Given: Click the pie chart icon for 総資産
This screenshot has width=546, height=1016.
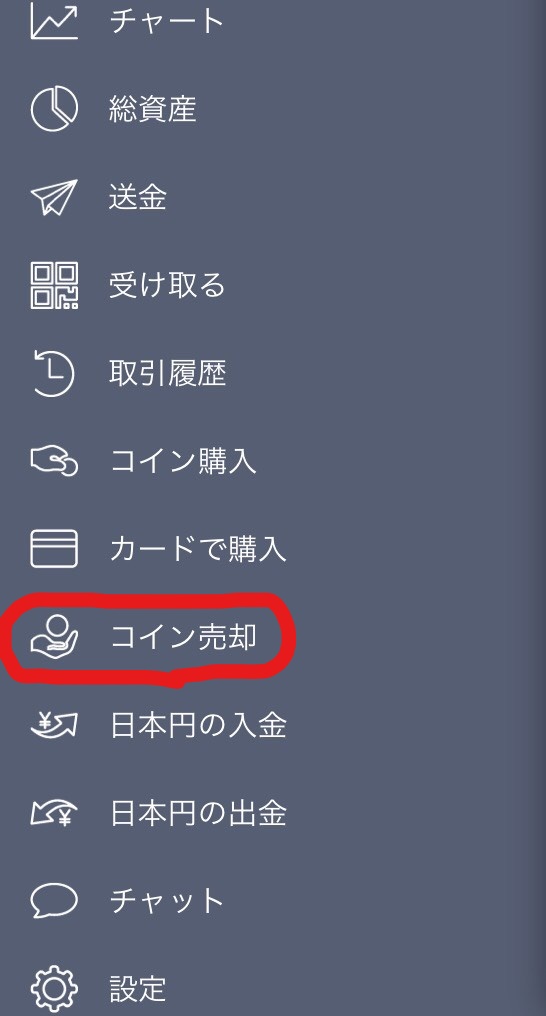Looking at the screenshot, I should click(x=54, y=108).
